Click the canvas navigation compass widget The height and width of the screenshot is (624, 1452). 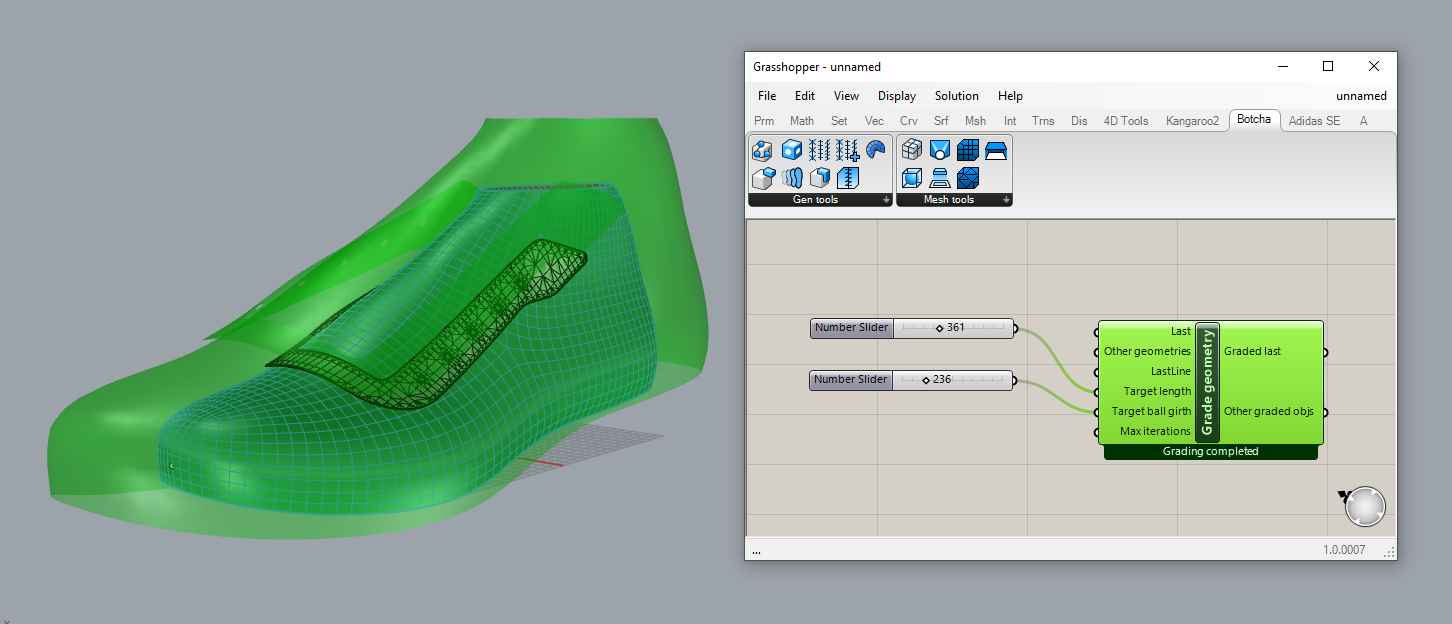coord(1365,507)
